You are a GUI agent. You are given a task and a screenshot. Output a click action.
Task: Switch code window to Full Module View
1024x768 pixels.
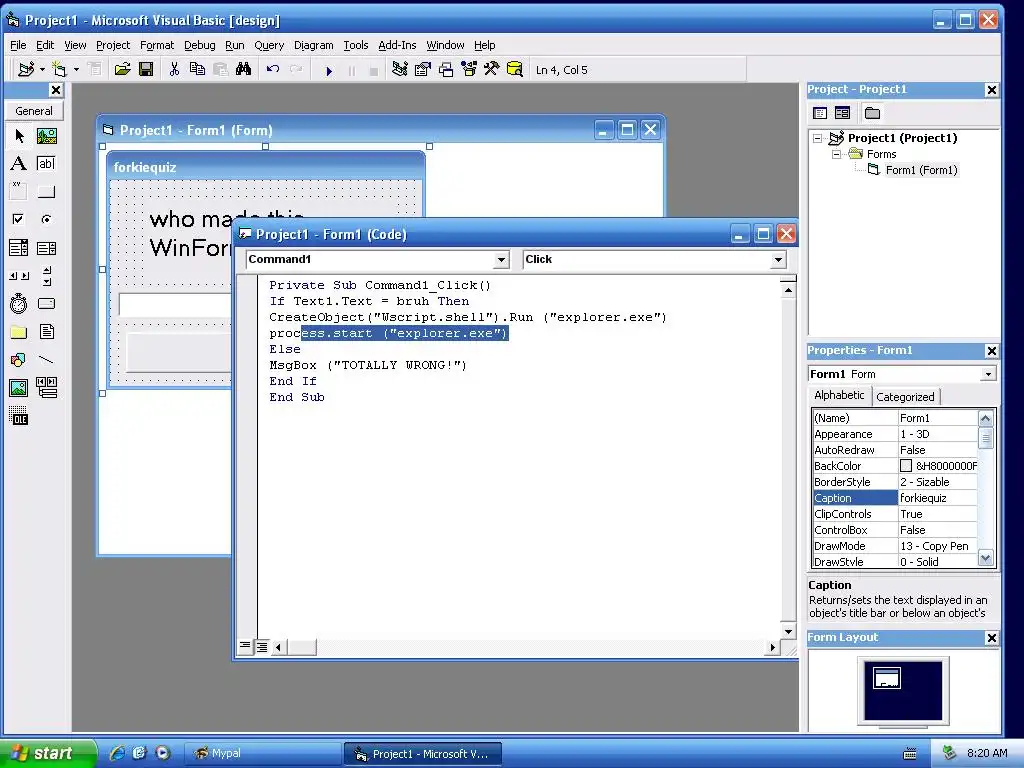click(261, 647)
